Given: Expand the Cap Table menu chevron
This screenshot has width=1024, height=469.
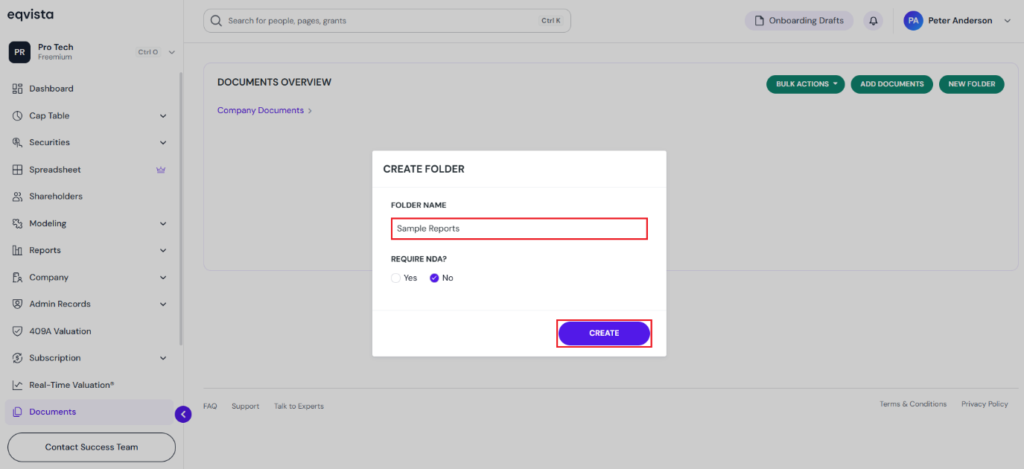Looking at the screenshot, I should tap(163, 116).
